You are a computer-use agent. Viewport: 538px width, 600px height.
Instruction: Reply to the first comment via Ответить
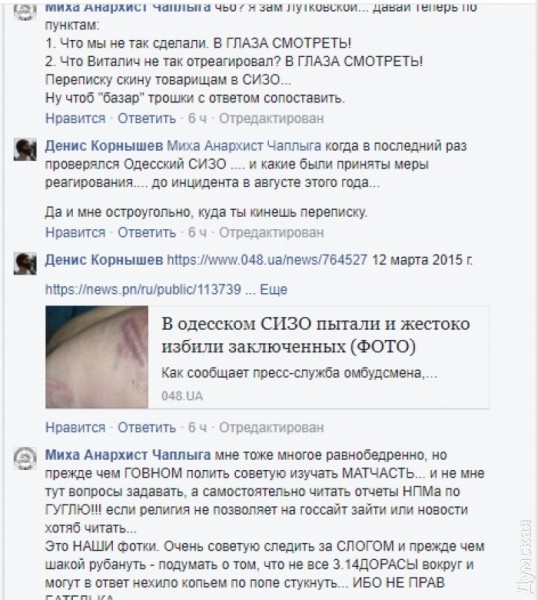click(x=147, y=118)
